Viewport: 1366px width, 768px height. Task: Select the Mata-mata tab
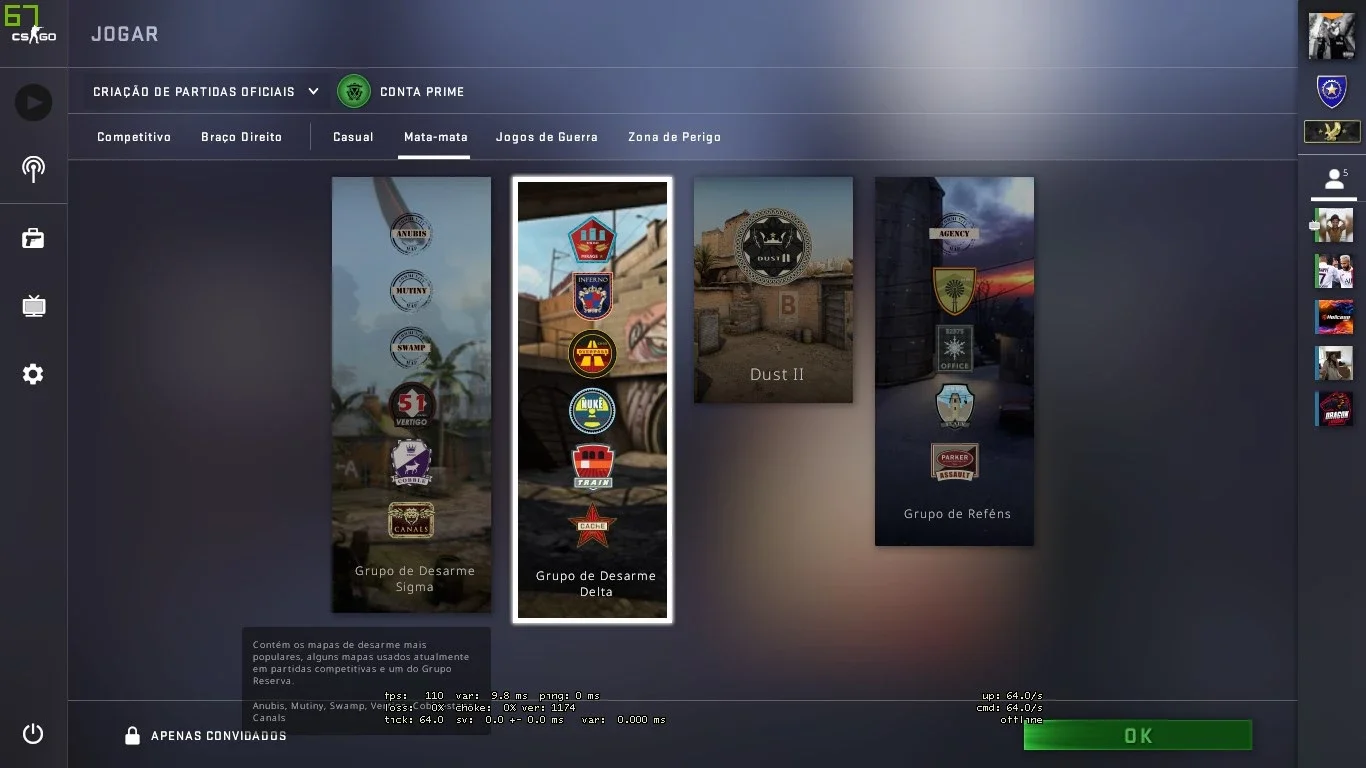(435, 137)
